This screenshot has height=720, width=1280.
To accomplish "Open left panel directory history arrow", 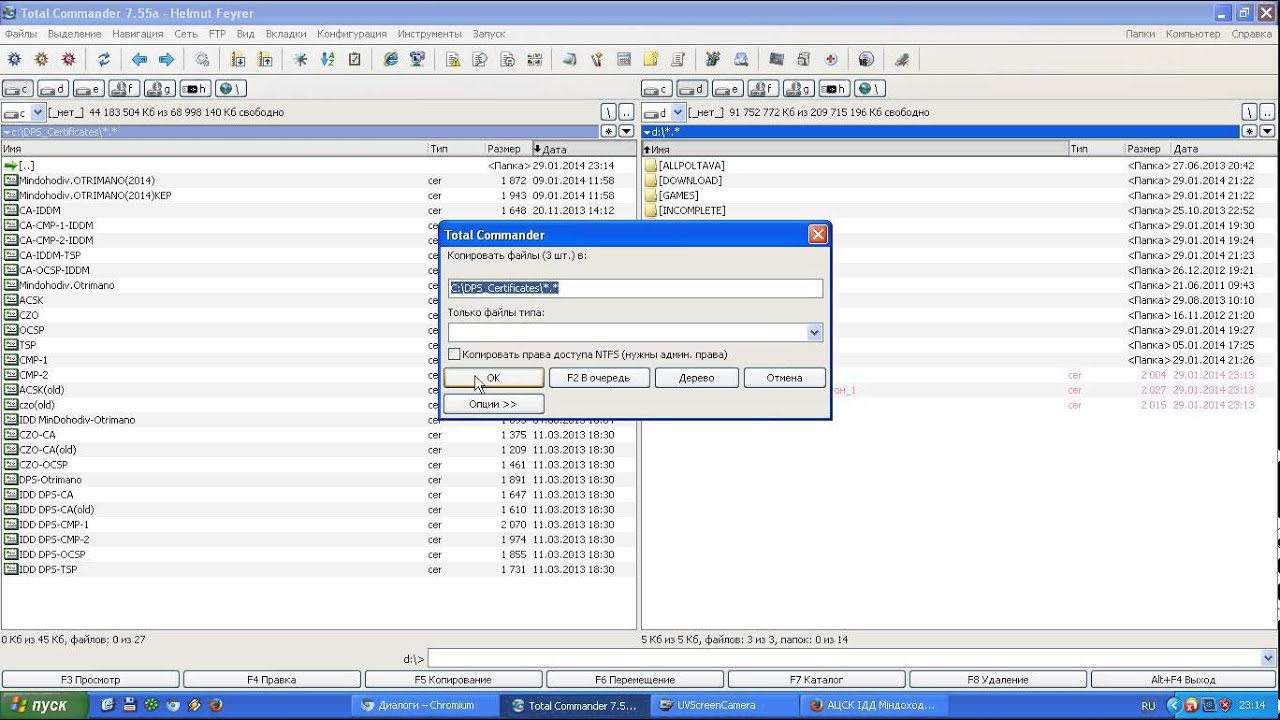I will click(627, 131).
